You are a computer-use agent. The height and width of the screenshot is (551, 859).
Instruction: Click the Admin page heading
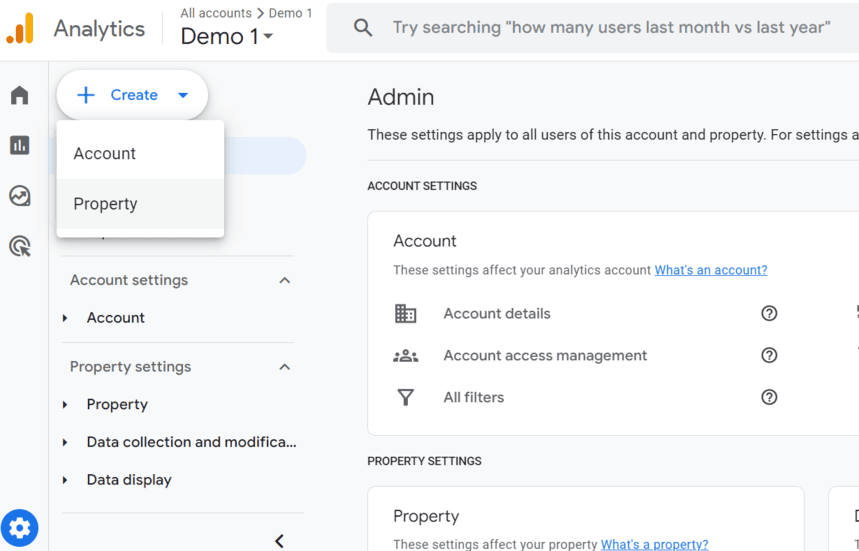pyautogui.click(x=401, y=97)
